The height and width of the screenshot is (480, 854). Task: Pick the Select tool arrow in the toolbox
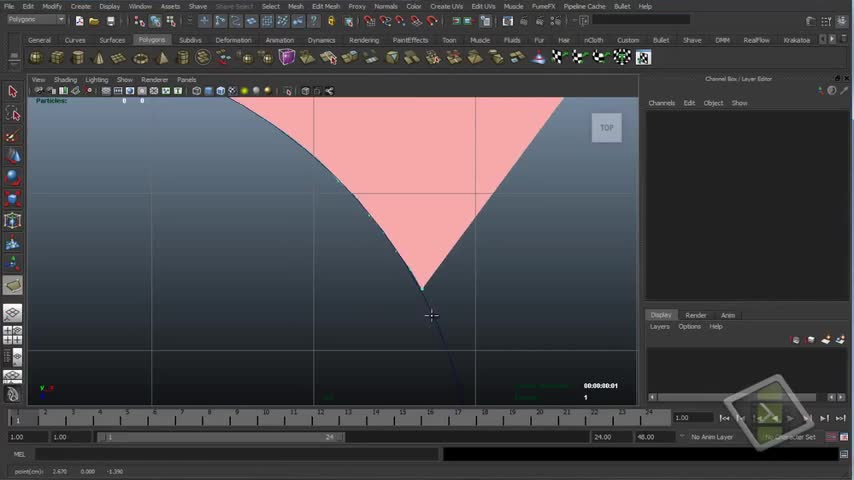(13, 92)
